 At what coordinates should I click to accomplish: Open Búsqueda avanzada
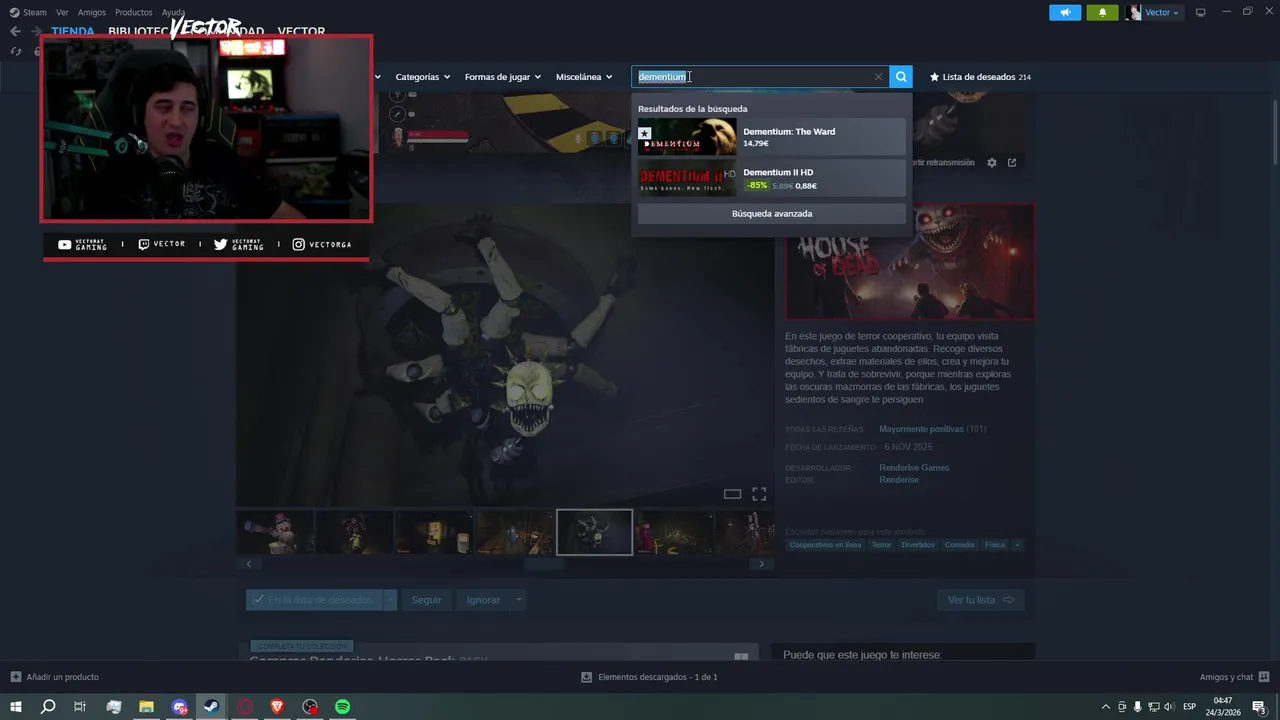click(x=772, y=214)
